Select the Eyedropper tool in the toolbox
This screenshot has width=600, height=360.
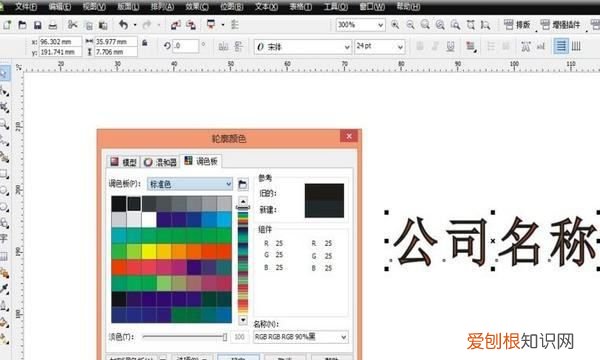point(4,289)
